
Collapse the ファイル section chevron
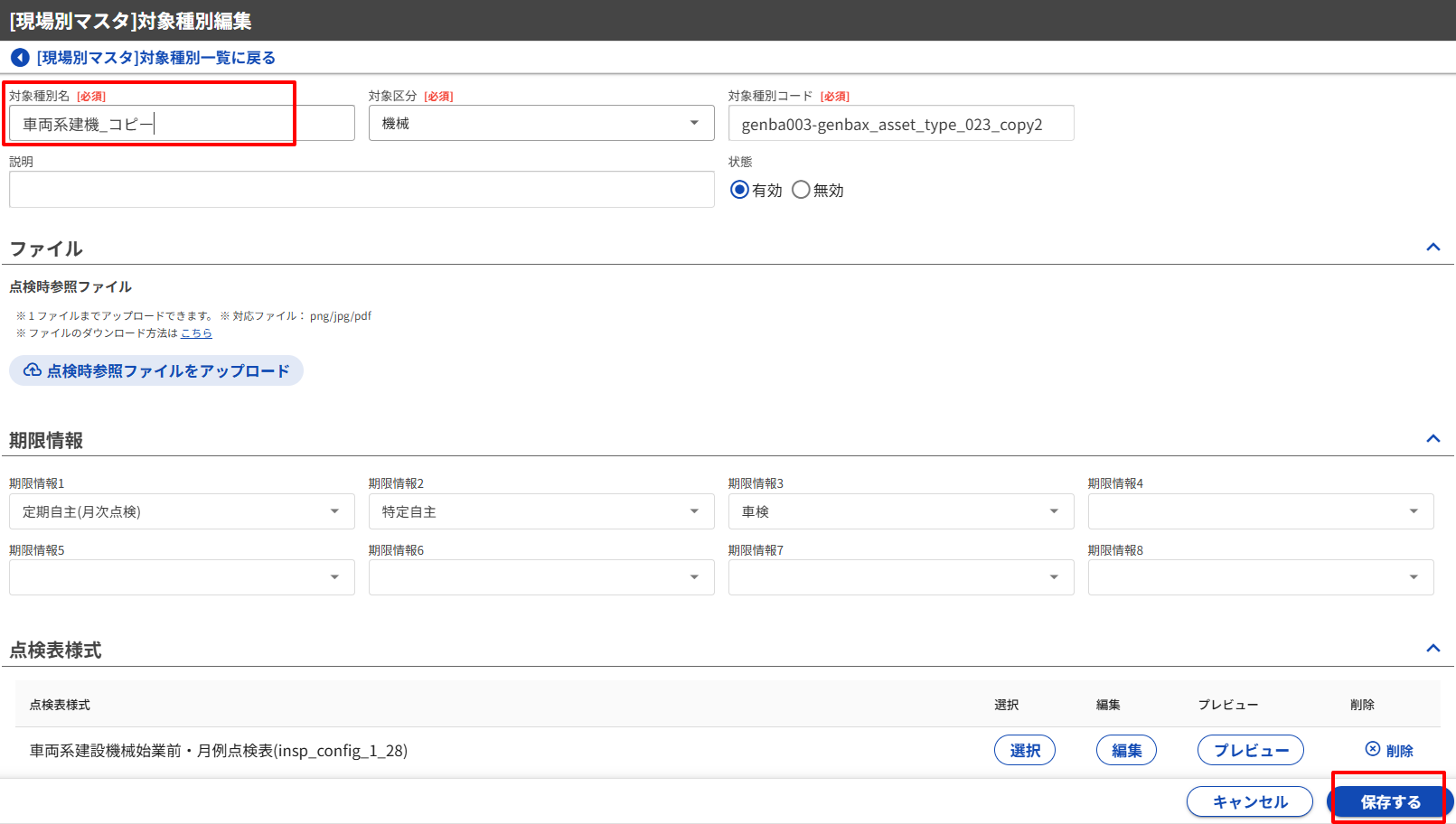coord(1433,248)
